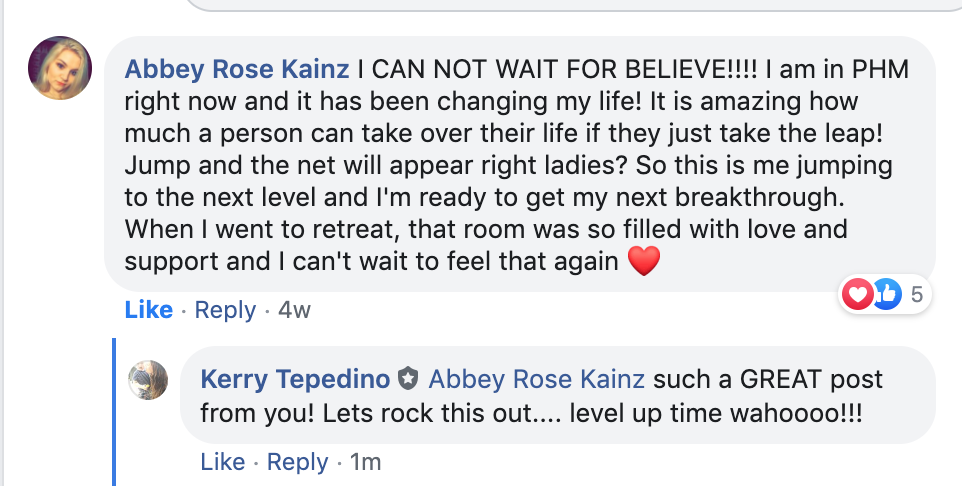Viewport: 962px width, 486px height.
Task: Open Kerry Tepedino's name link
Action: pos(295,379)
